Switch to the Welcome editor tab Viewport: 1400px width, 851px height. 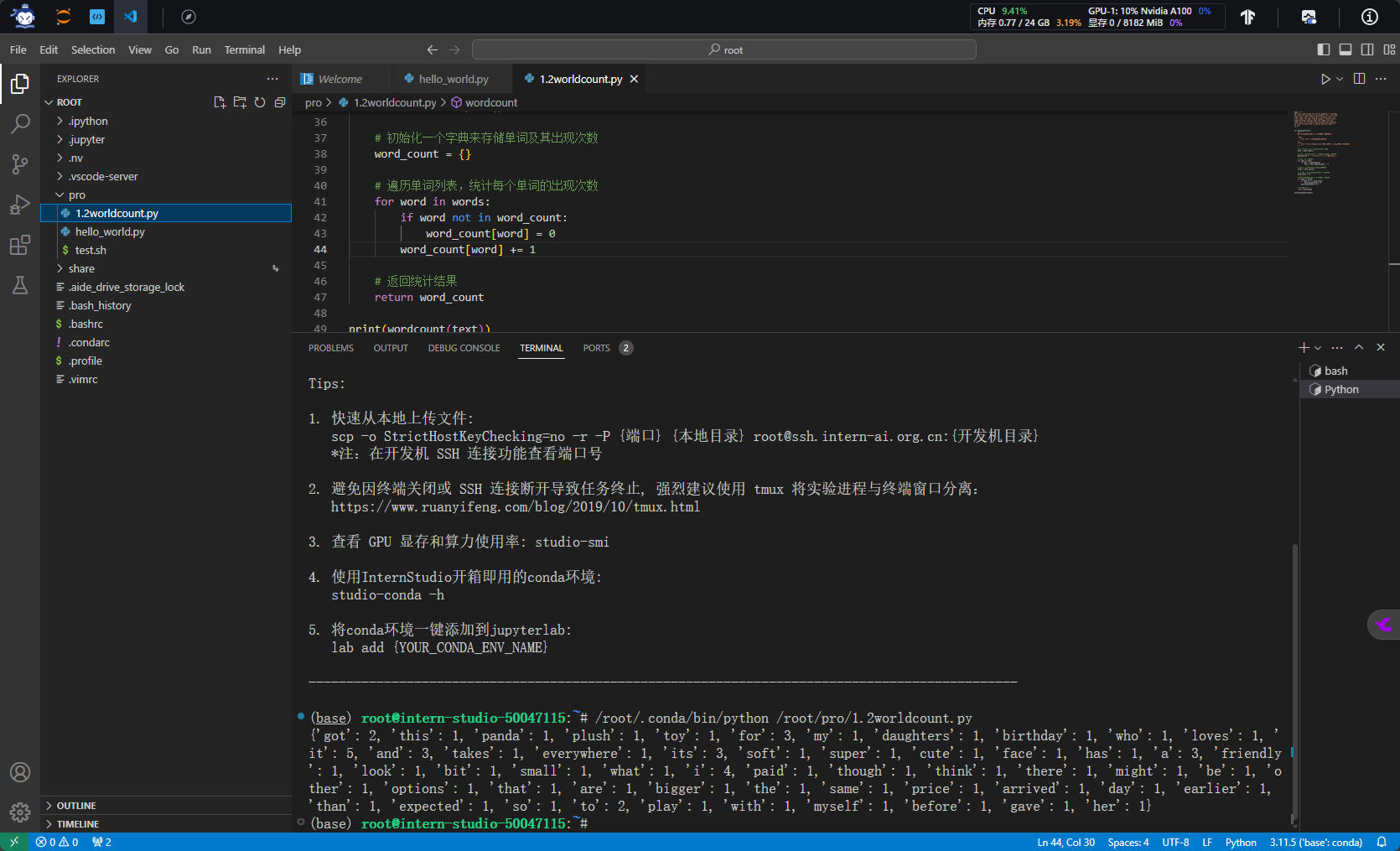click(341, 79)
